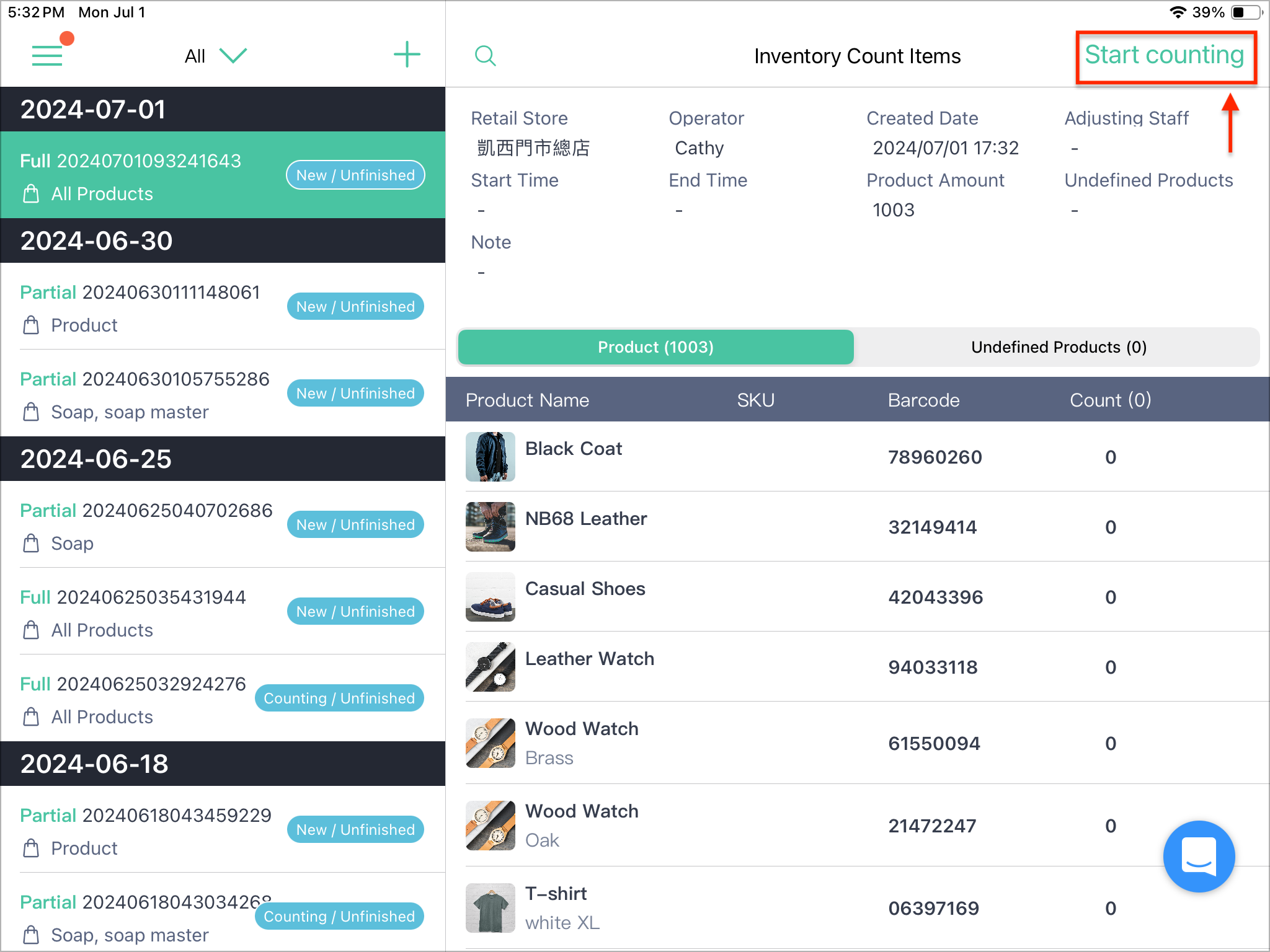Click Counting / Unfinished badge on 20240625032924276

click(339, 699)
